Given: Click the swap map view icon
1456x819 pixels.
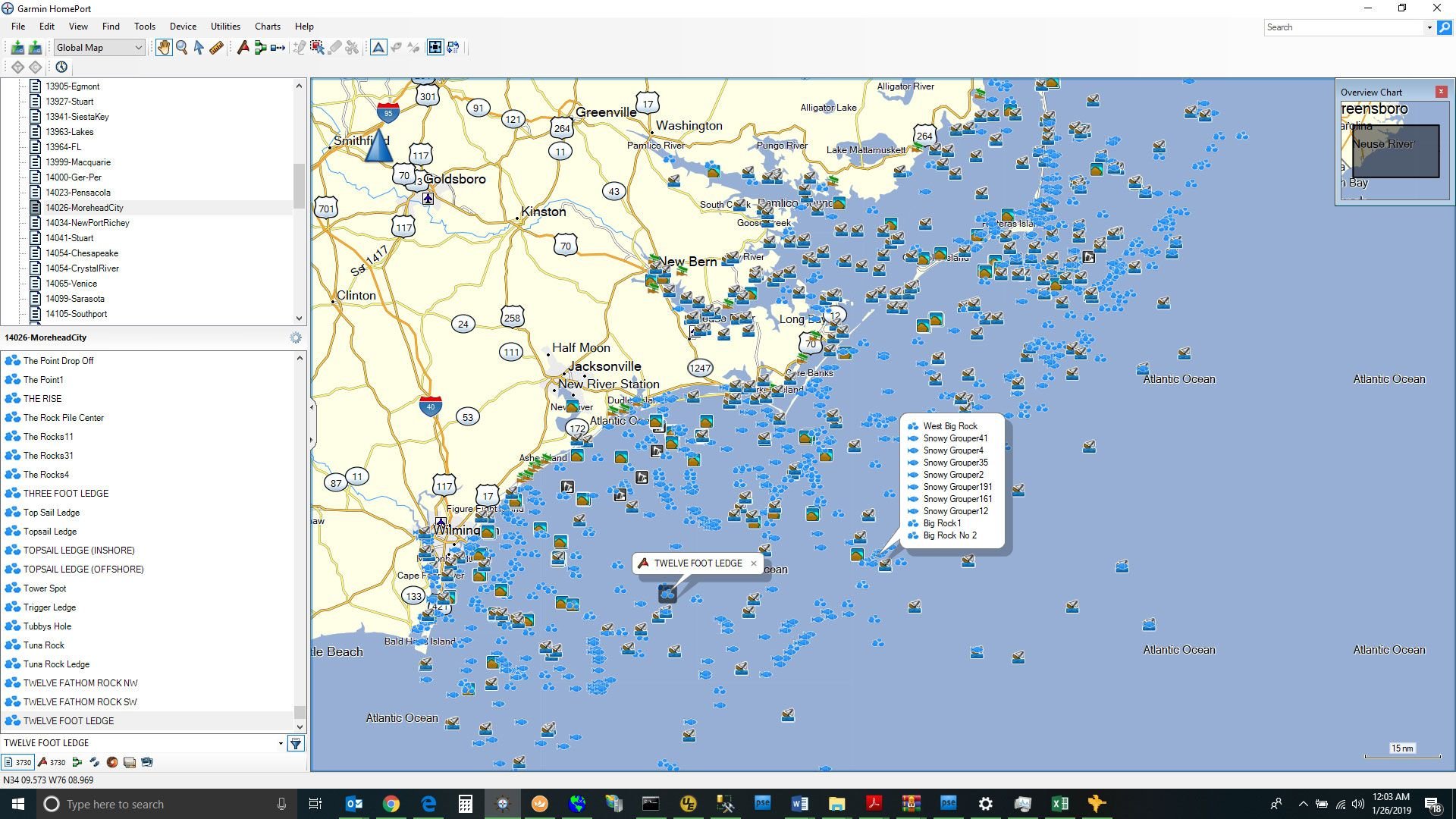Looking at the screenshot, I should 453,48.
